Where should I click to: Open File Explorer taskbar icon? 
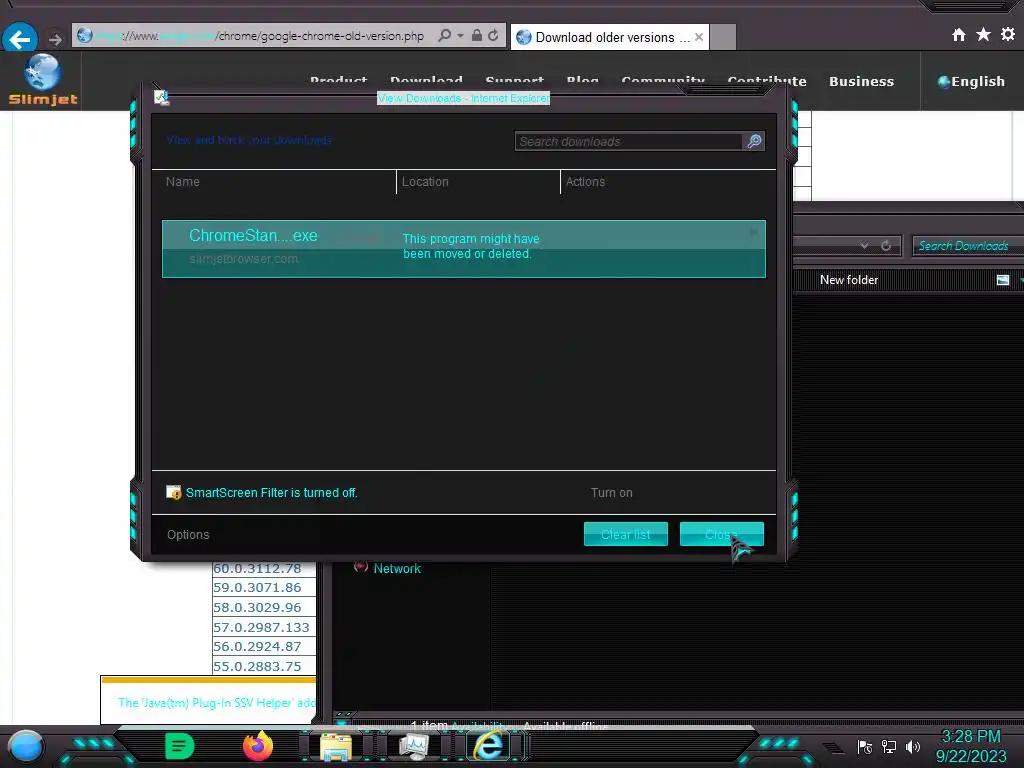(x=336, y=747)
